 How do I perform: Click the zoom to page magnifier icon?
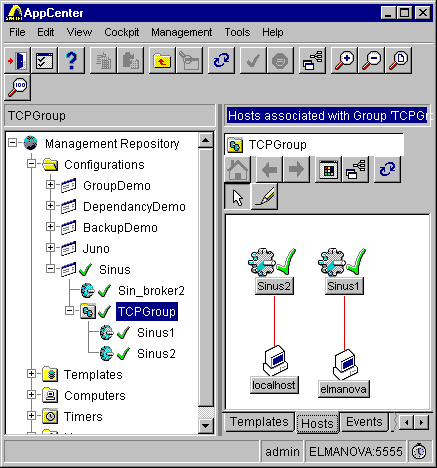pyautogui.click(x=399, y=60)
